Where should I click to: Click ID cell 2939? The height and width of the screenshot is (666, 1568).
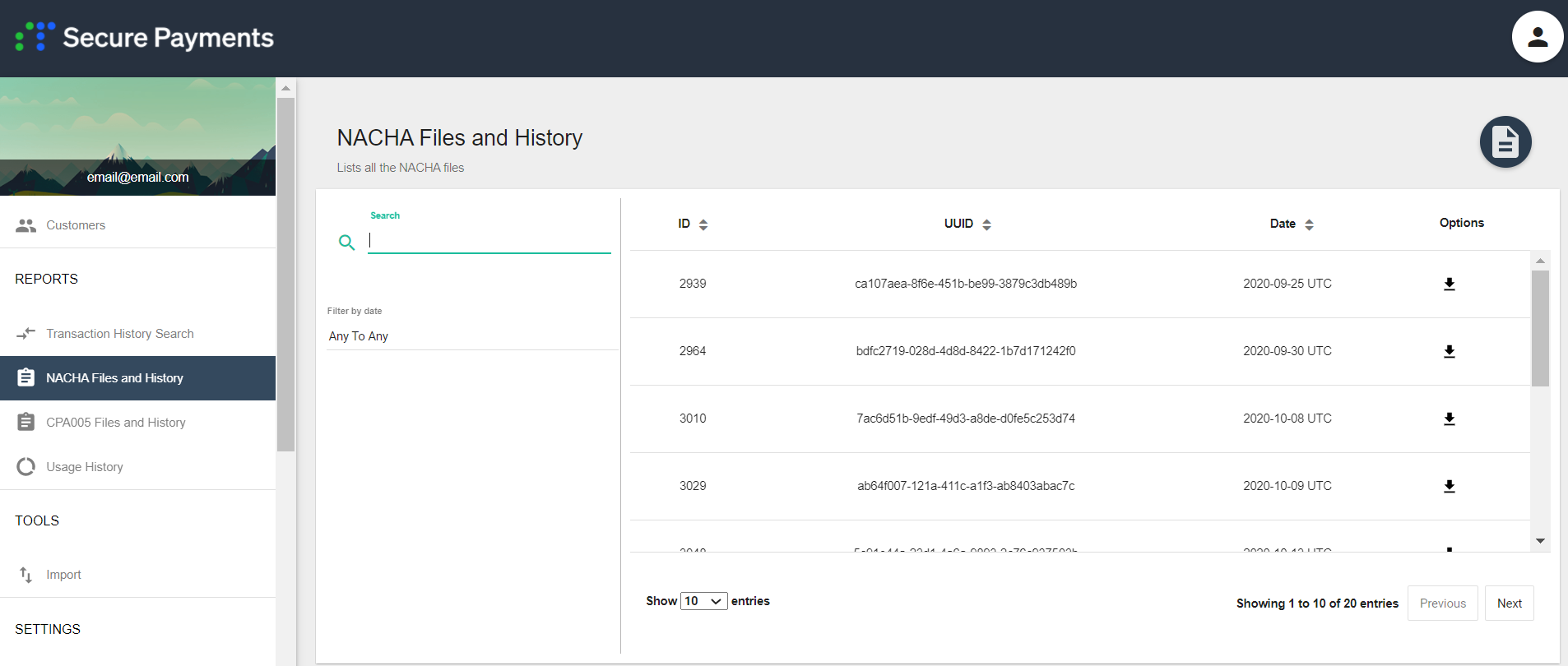click(x=693, y=284)
